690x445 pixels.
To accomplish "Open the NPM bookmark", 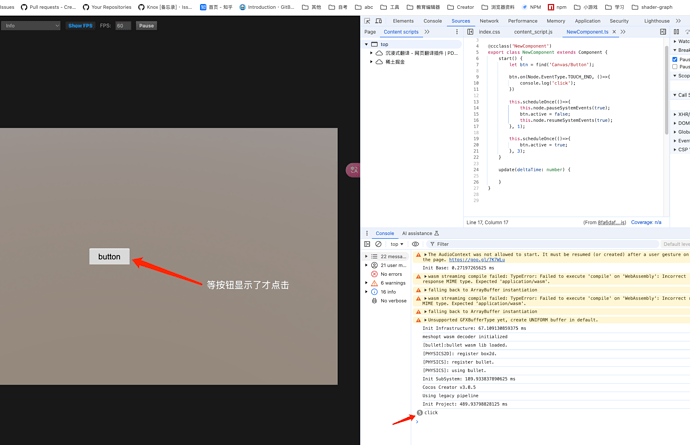I will tap(532, 7).
